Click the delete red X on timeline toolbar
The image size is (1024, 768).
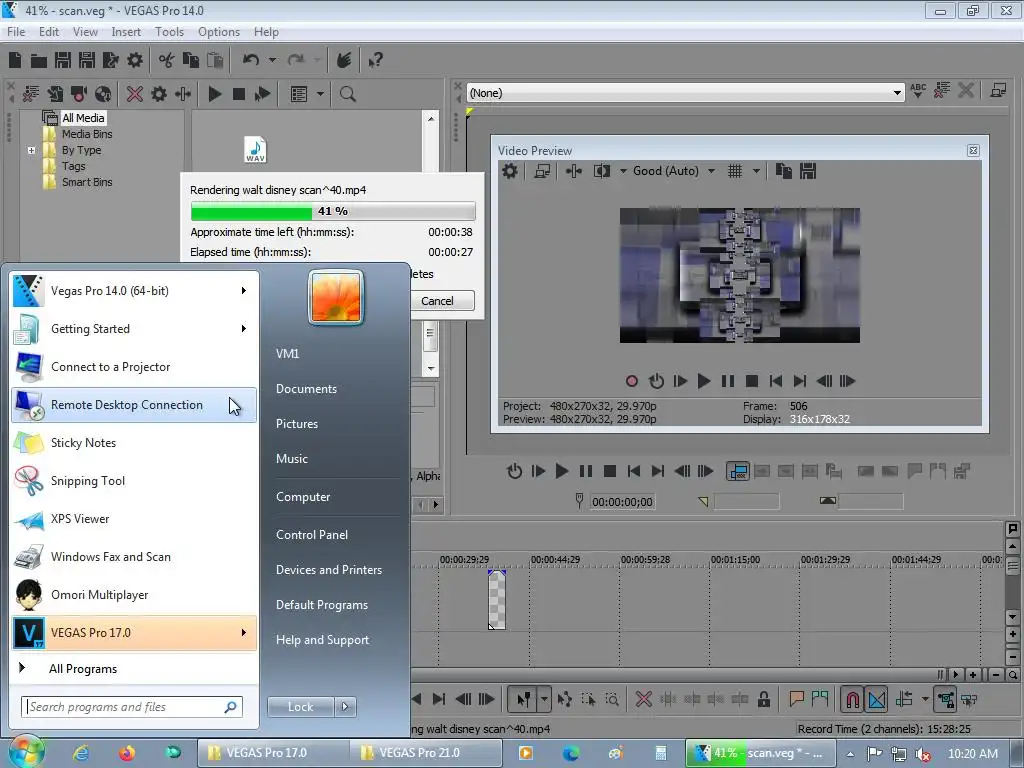pyautogui.click(x=643, y=699)
